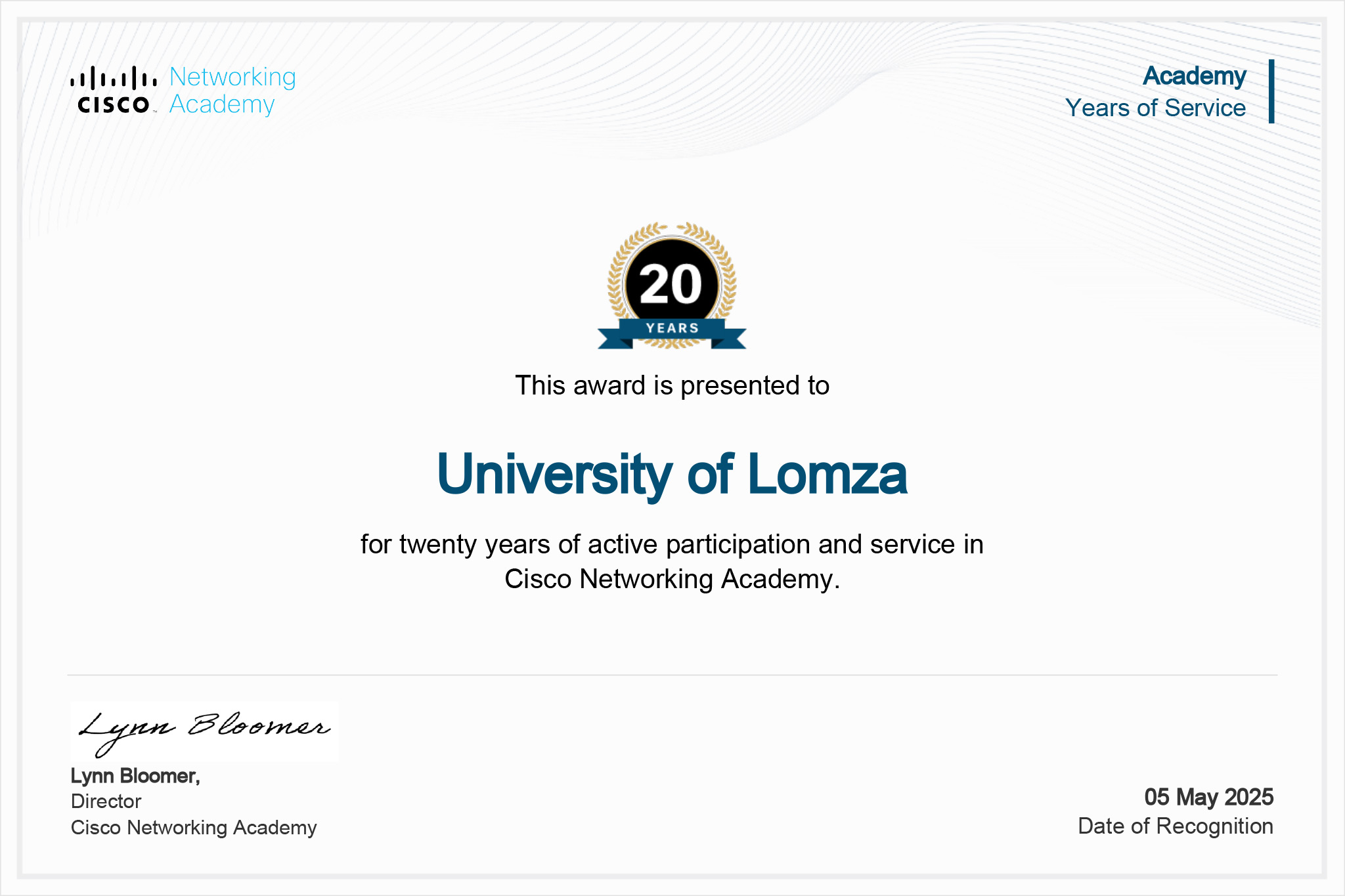1345x896 pixels.
Task: Click the printed name Lynn Bloomer
Action: tap(135, 776)
